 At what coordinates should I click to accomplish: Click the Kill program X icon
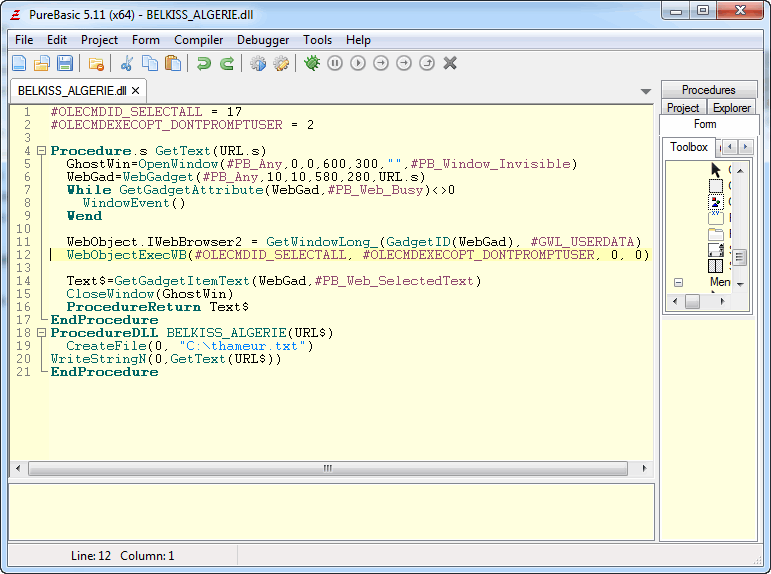coord(450,64)
